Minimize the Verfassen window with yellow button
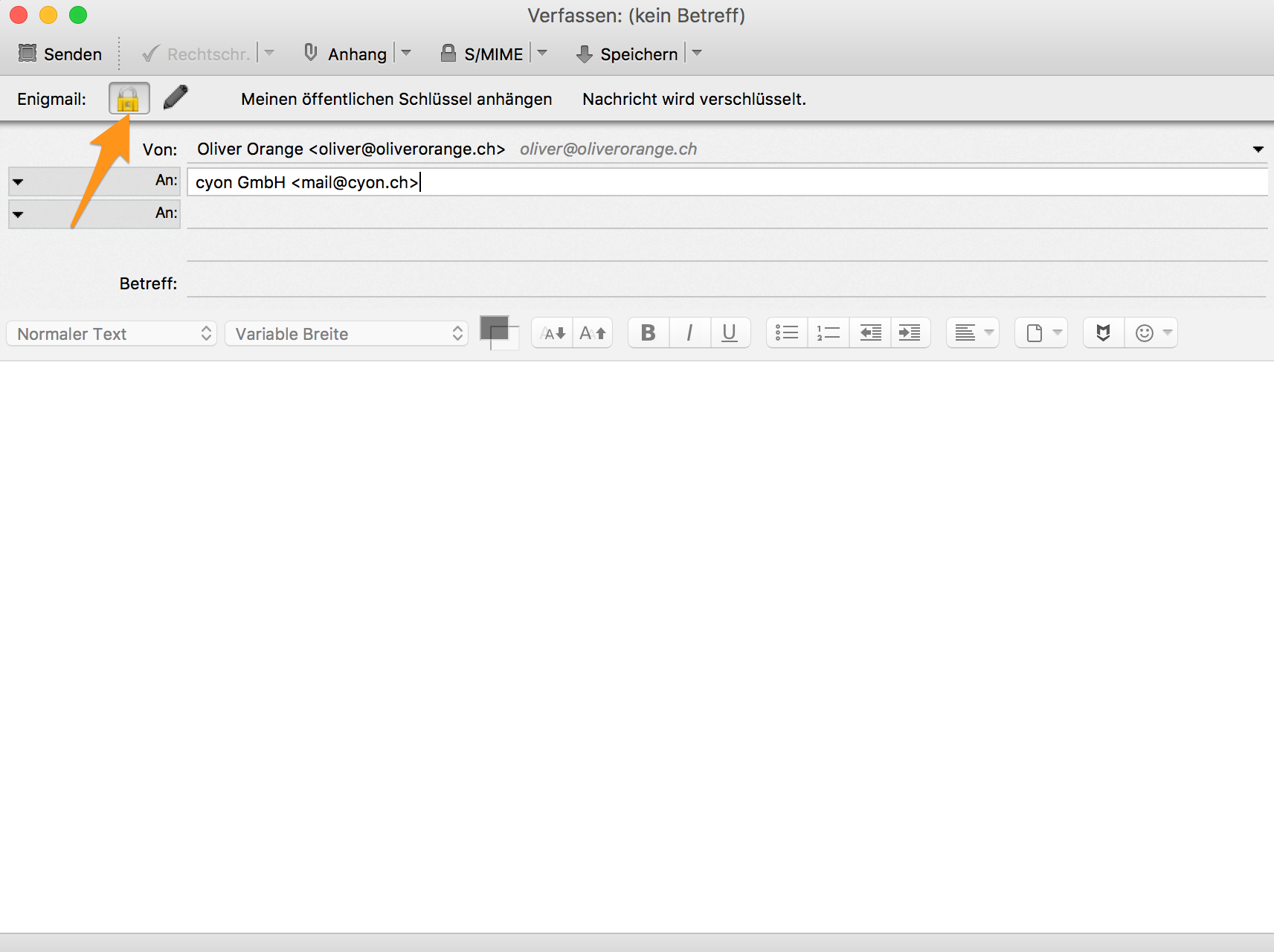Viewport: 1274px width, 952px height. pyautogui.click(x=48, y=15)
